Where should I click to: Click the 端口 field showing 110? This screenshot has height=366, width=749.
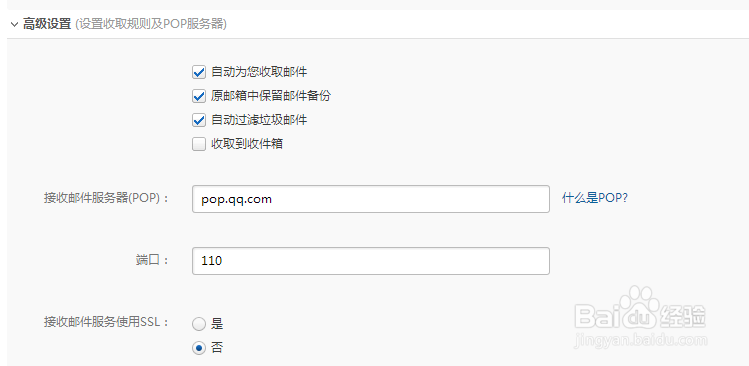coord(371,261)
